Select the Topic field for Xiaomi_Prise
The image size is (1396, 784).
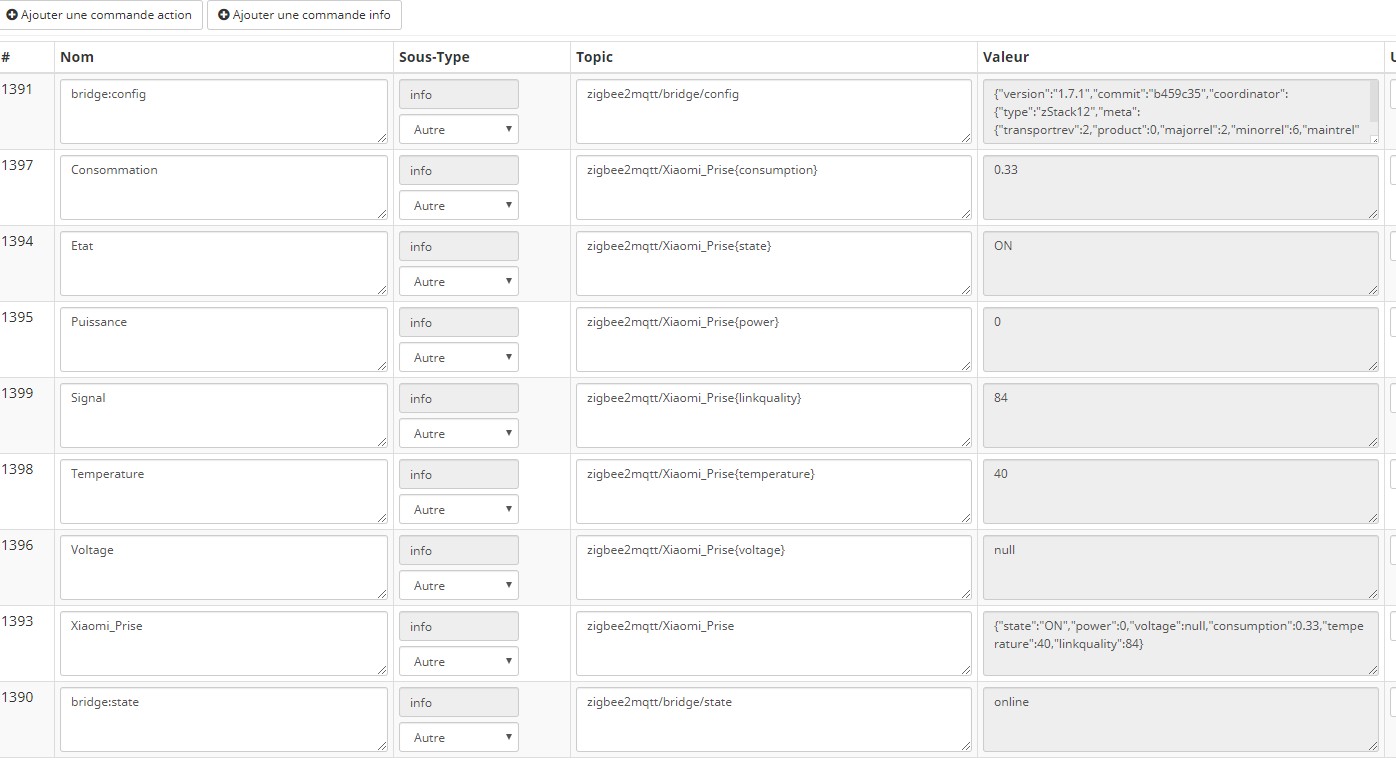point(772,643)
